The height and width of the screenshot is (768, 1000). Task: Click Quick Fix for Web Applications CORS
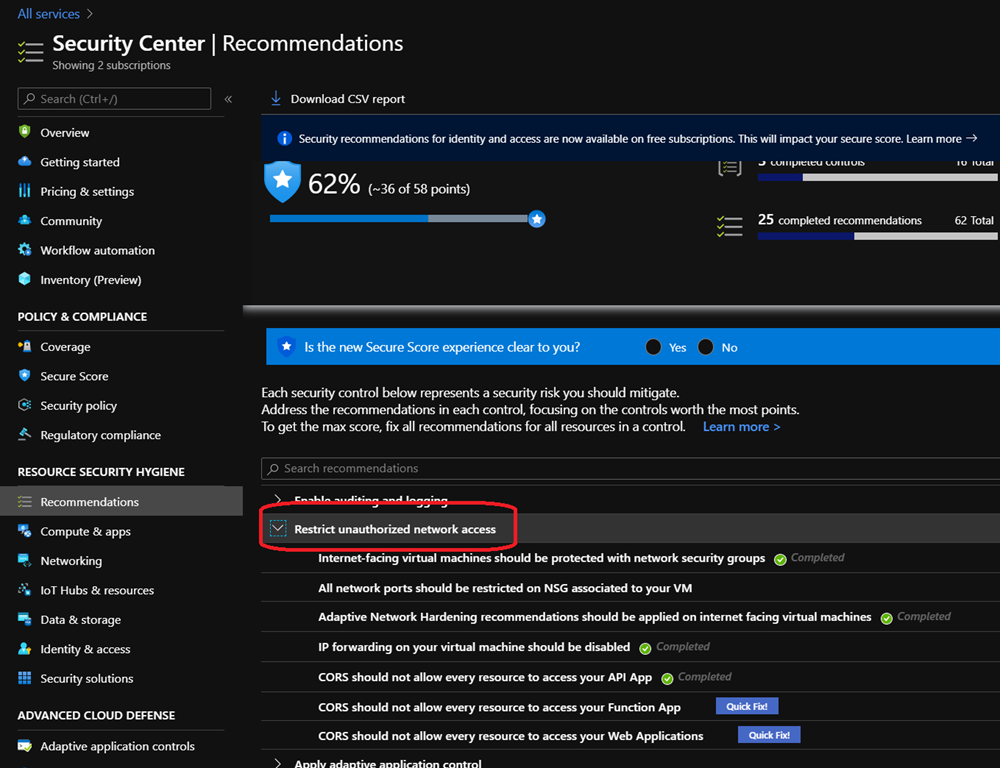[769, 735]
